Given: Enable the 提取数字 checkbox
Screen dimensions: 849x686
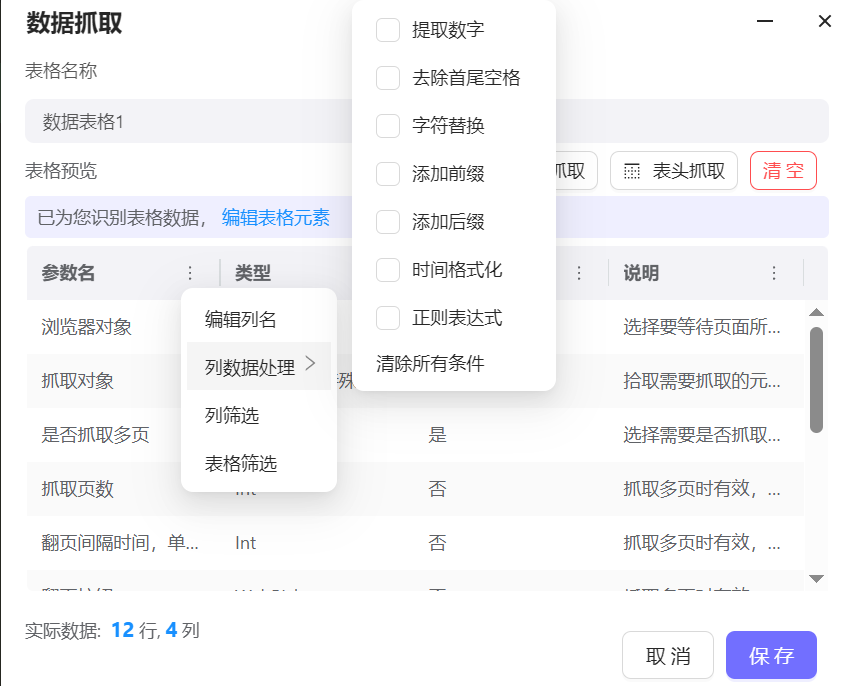Looking at the screenshot, I should click(388, 30).
